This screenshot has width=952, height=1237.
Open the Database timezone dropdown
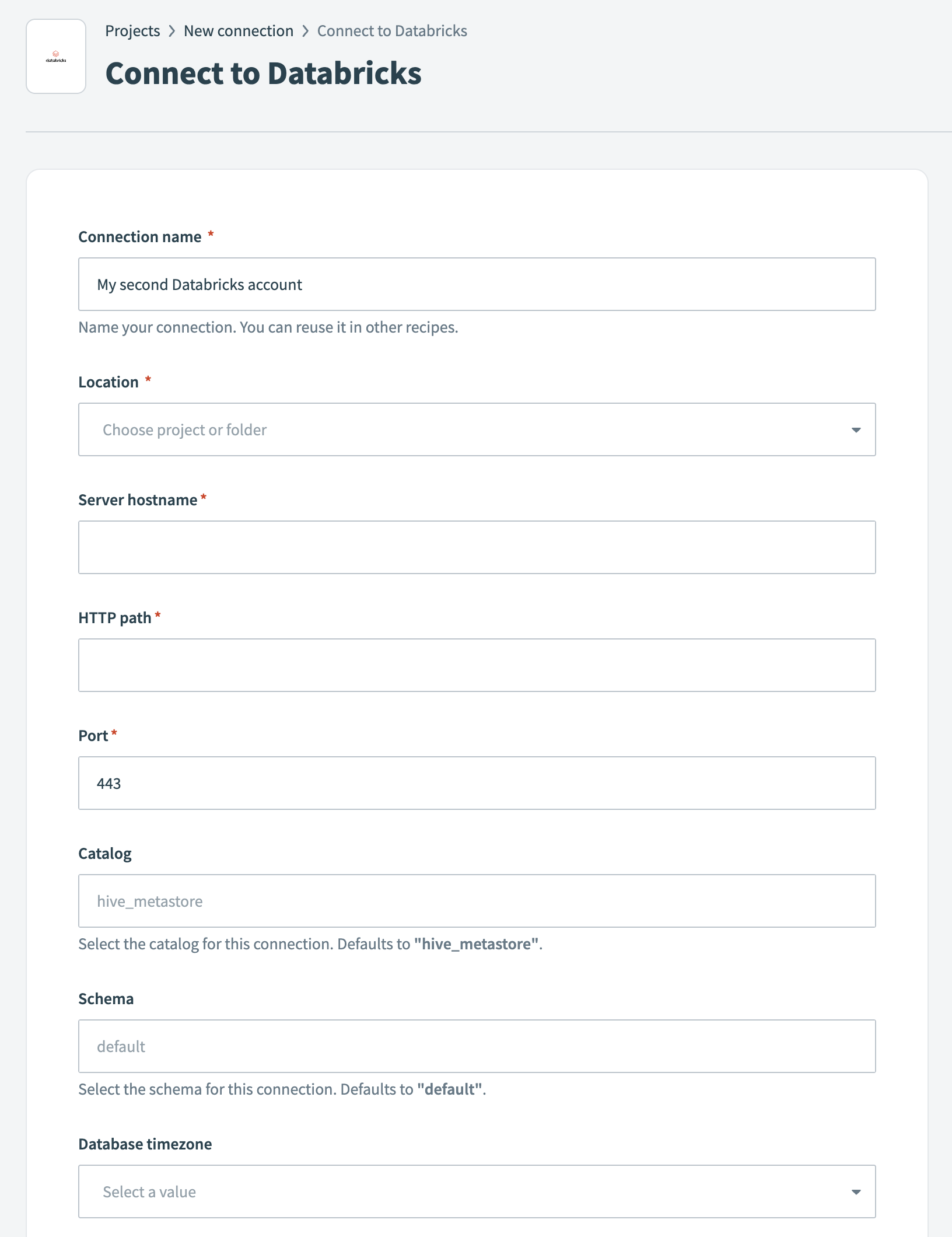click(x=855, y=1191)
